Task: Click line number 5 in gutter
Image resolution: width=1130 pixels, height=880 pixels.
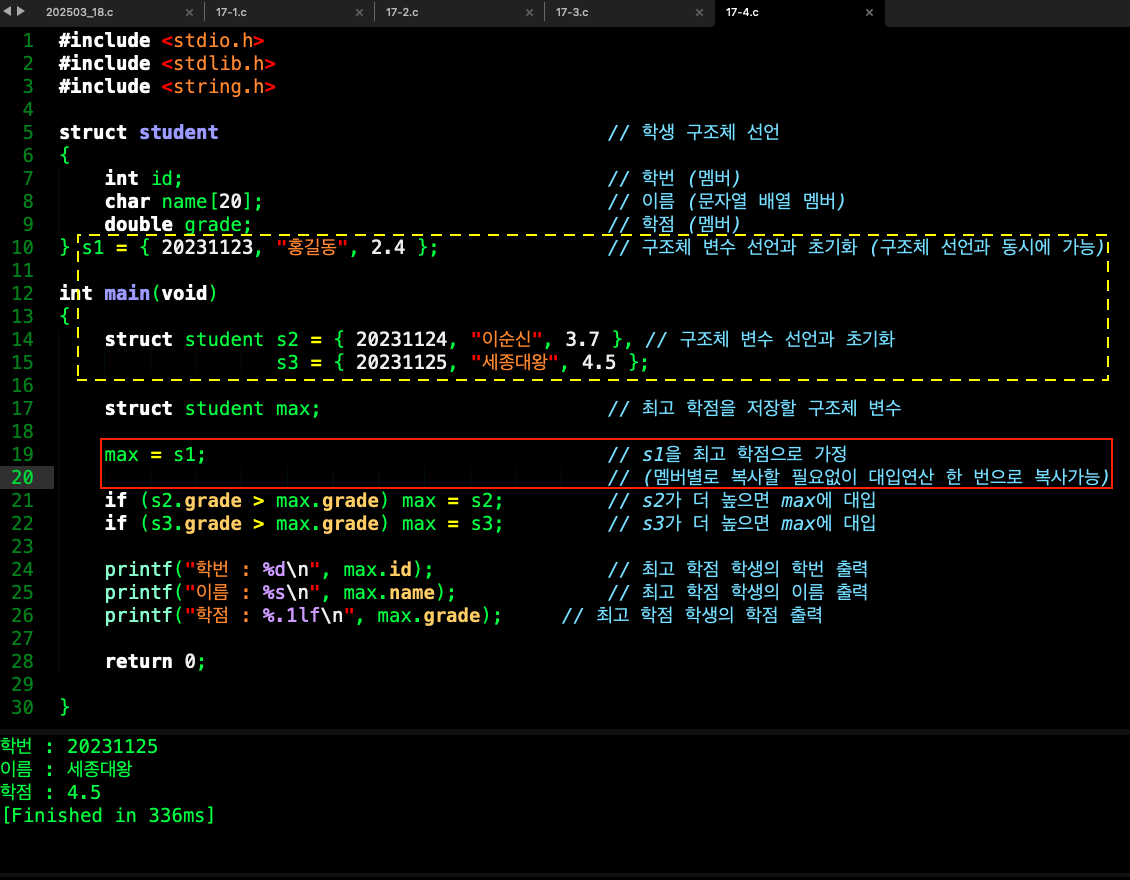Action: coord(27,133)
